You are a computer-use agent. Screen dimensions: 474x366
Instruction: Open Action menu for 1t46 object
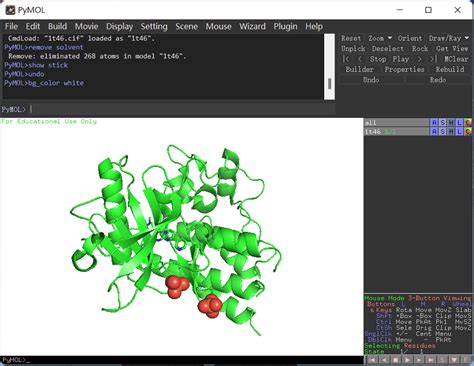pos(434,132)
